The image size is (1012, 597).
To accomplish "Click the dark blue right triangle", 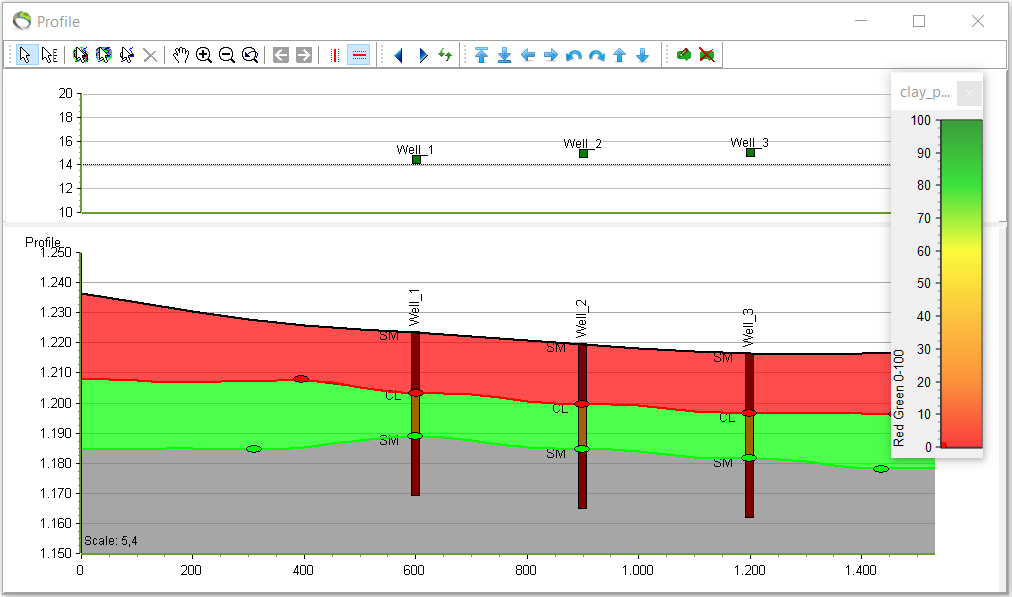I will coord(423,56).
